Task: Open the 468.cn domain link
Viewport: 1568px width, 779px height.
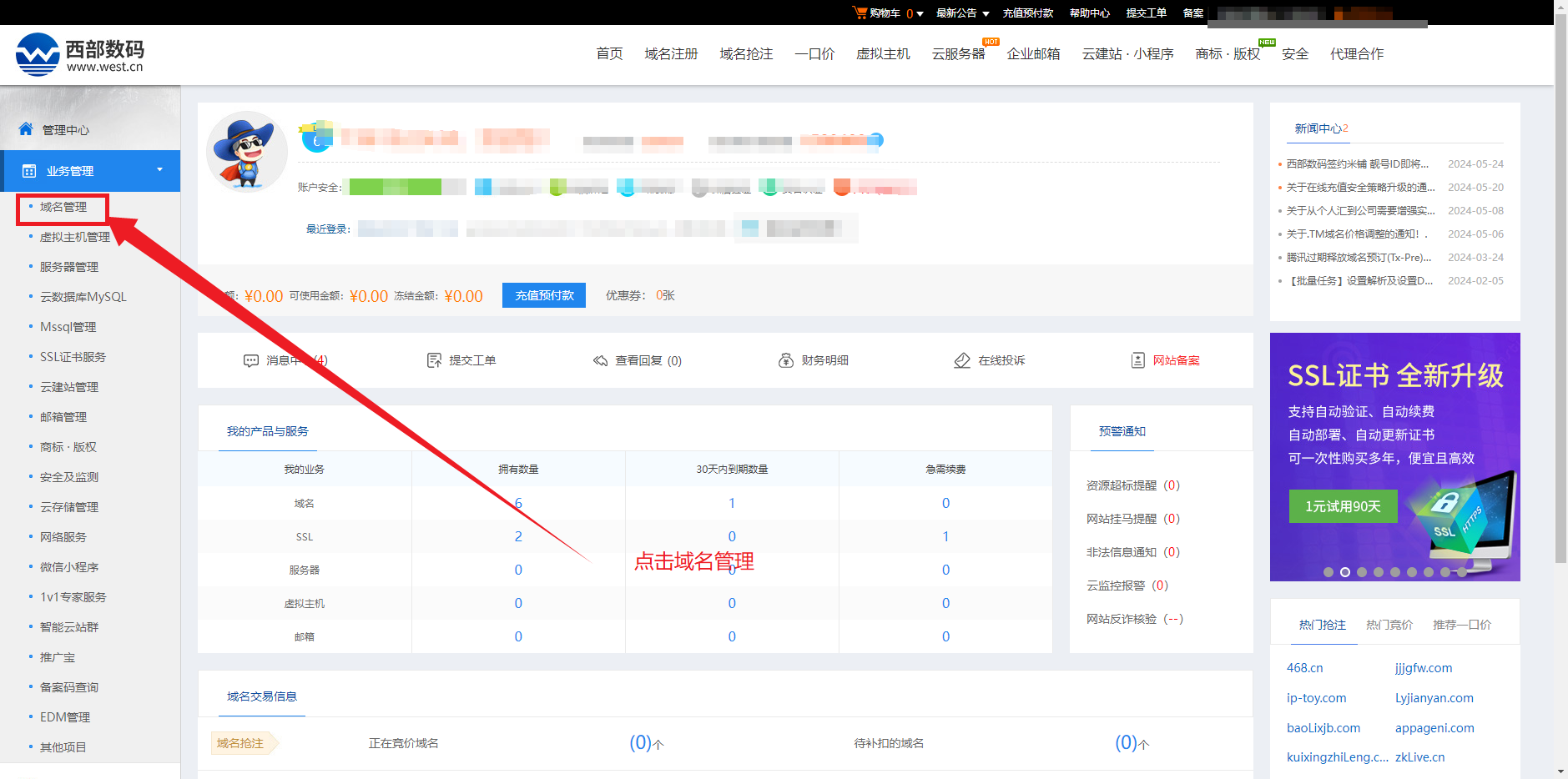Action: click(x=1304, y=668)
